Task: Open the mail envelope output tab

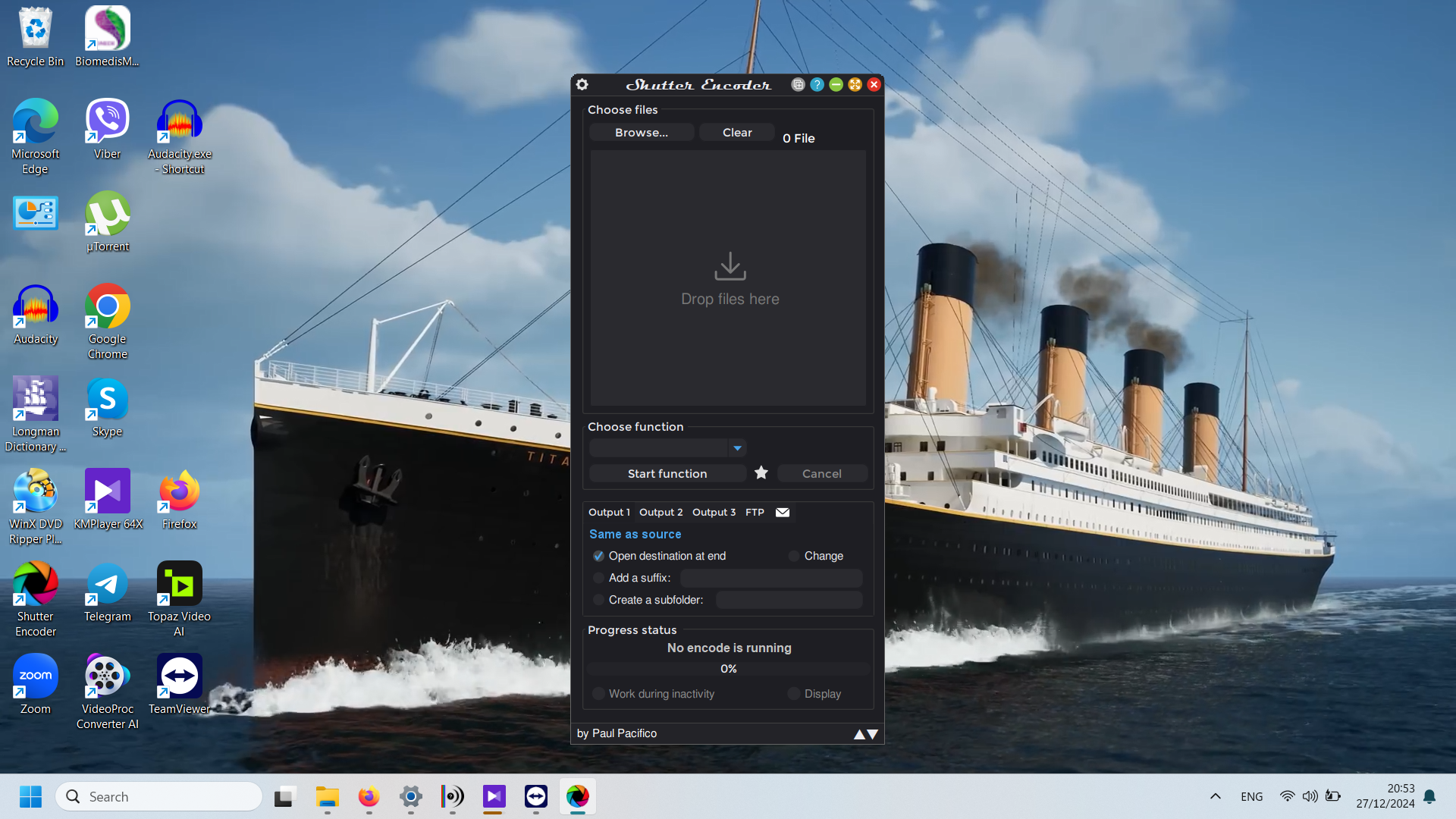Action: (783, 513)
